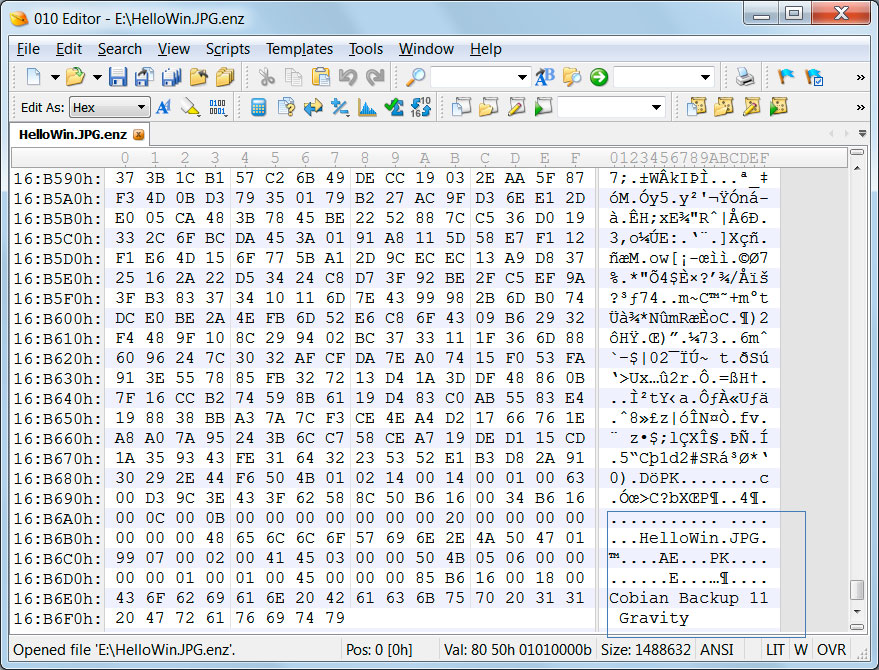879x670 pixels.
Task: Click the vertical scrollbar thumb
Action: click(857, 589)
